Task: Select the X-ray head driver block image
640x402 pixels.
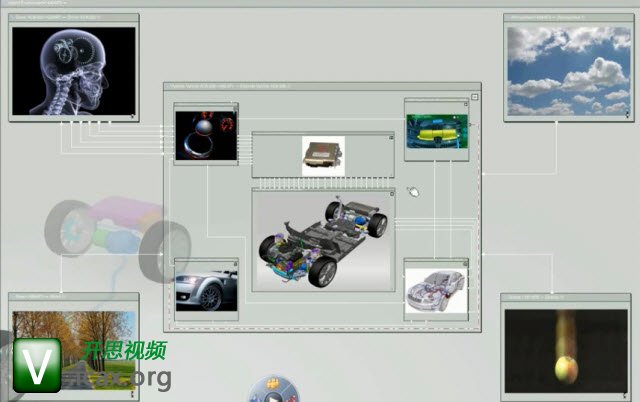Action: tap(74, 71)
